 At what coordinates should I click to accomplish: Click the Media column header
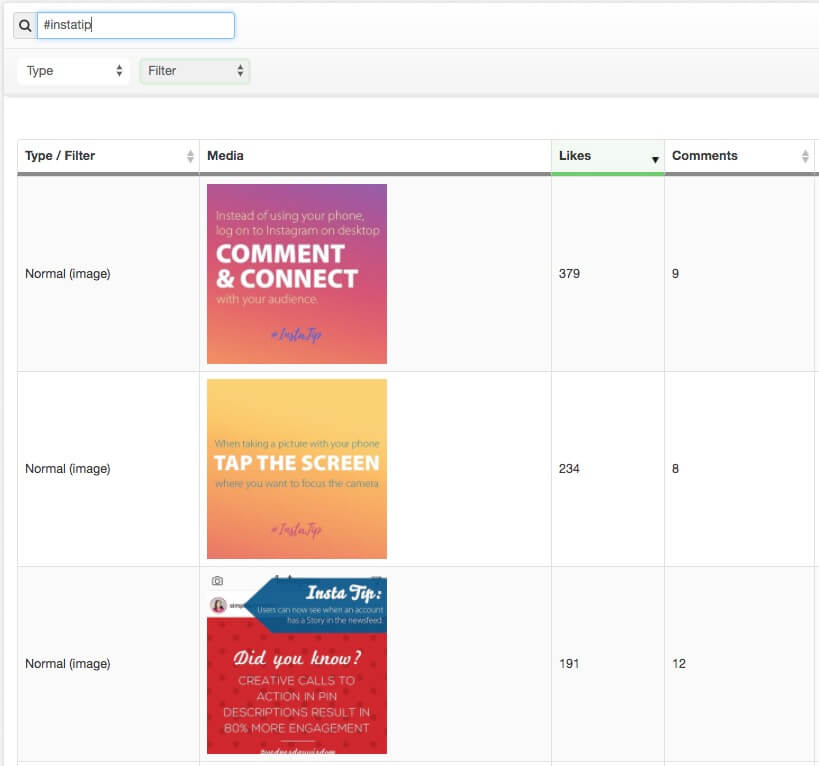click(375, 156)
